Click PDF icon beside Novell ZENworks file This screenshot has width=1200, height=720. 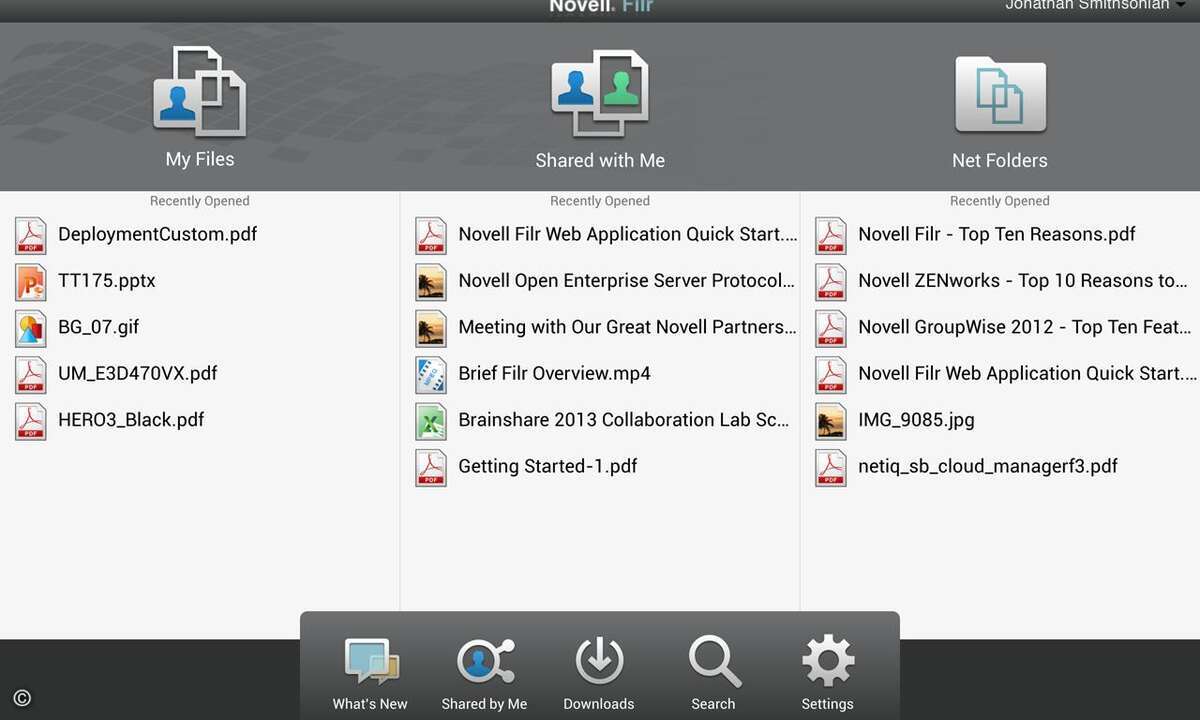click(x=831, y=282)
